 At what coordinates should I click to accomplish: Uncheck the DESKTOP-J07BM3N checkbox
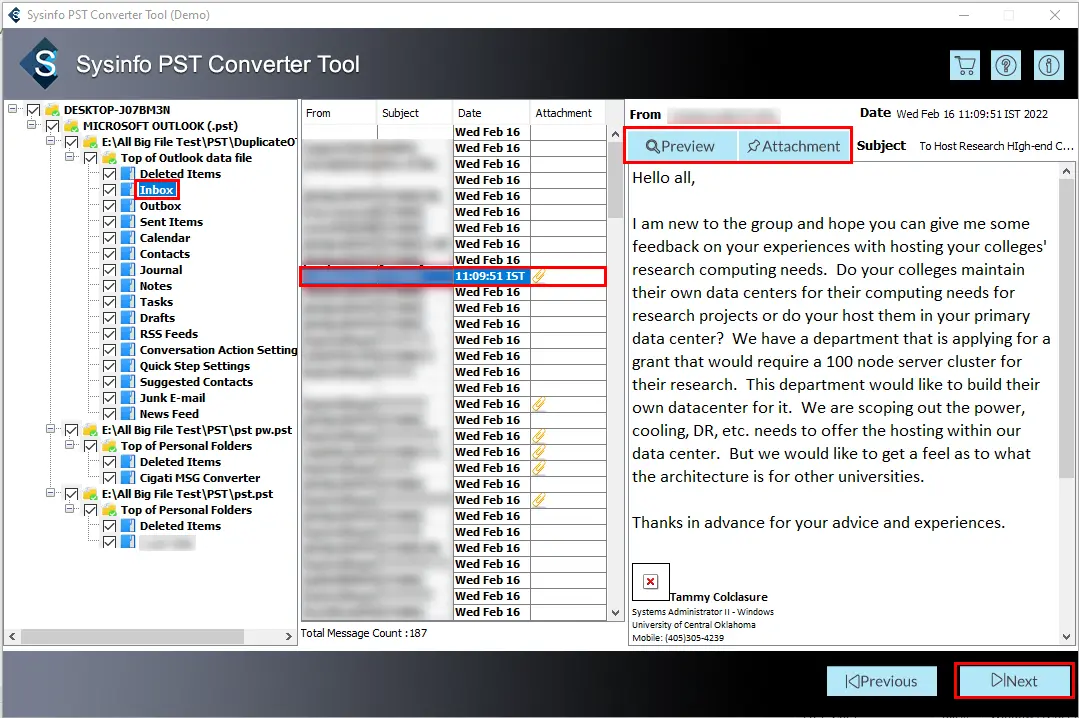click(x=33, y=109)
